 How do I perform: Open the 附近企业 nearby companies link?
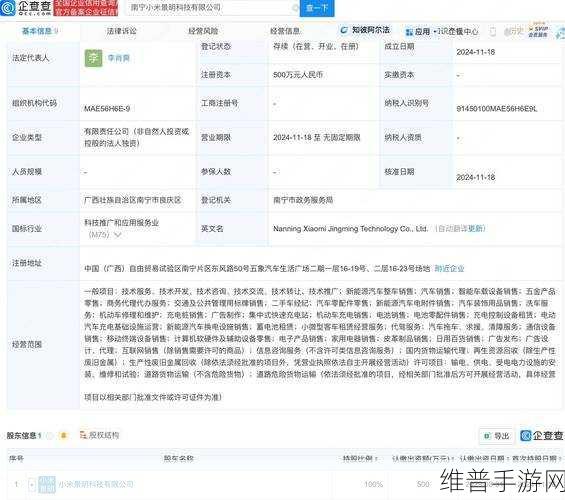449,268
